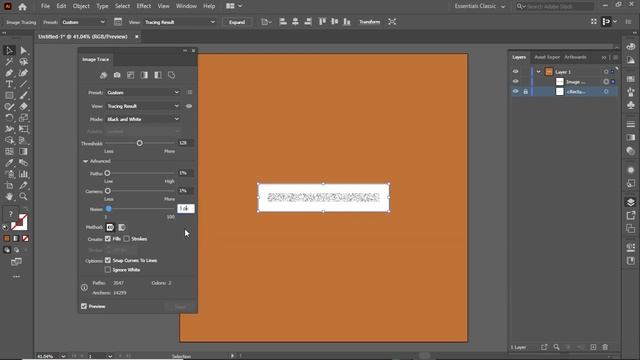Select the Gradient tool
This screenshot has width=640, height=360.
24,151
